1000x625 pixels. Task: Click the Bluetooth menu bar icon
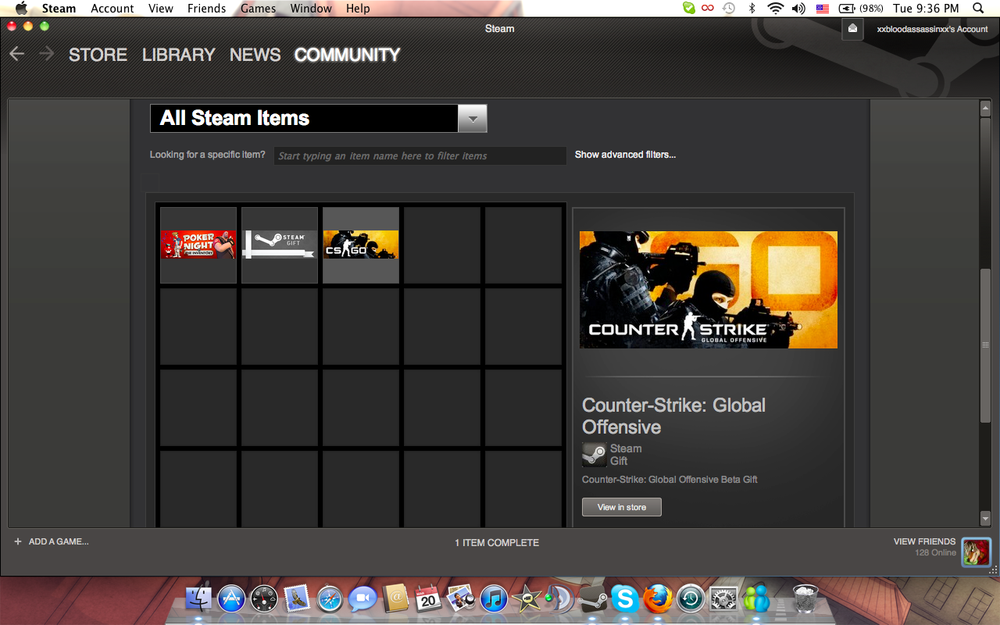tap(752, 8)
